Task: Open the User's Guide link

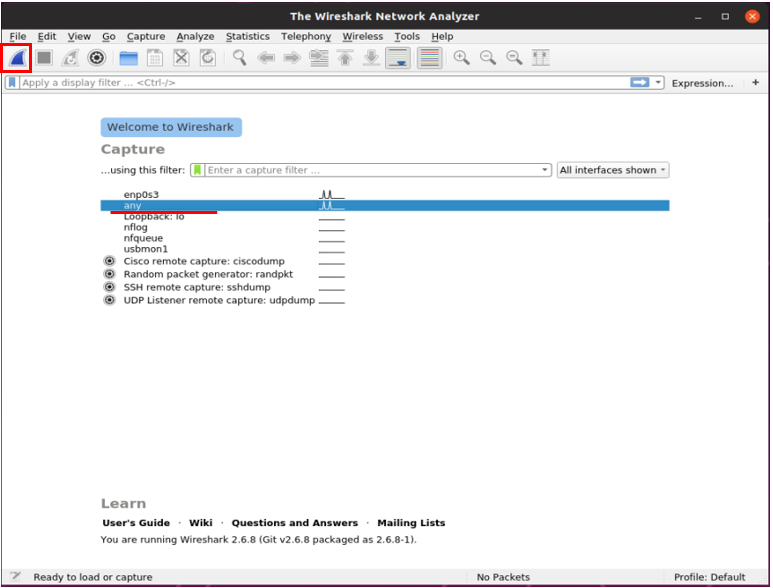Action: [136, 522]
